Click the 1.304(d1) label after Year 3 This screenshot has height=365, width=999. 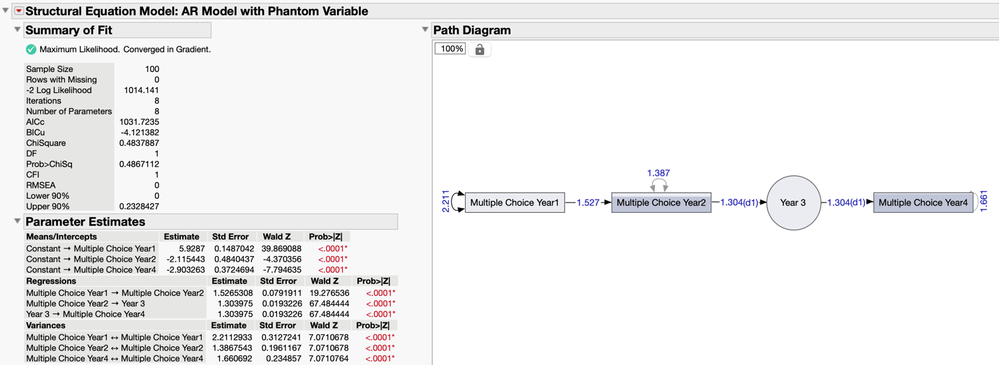click(x=846, y=203)
